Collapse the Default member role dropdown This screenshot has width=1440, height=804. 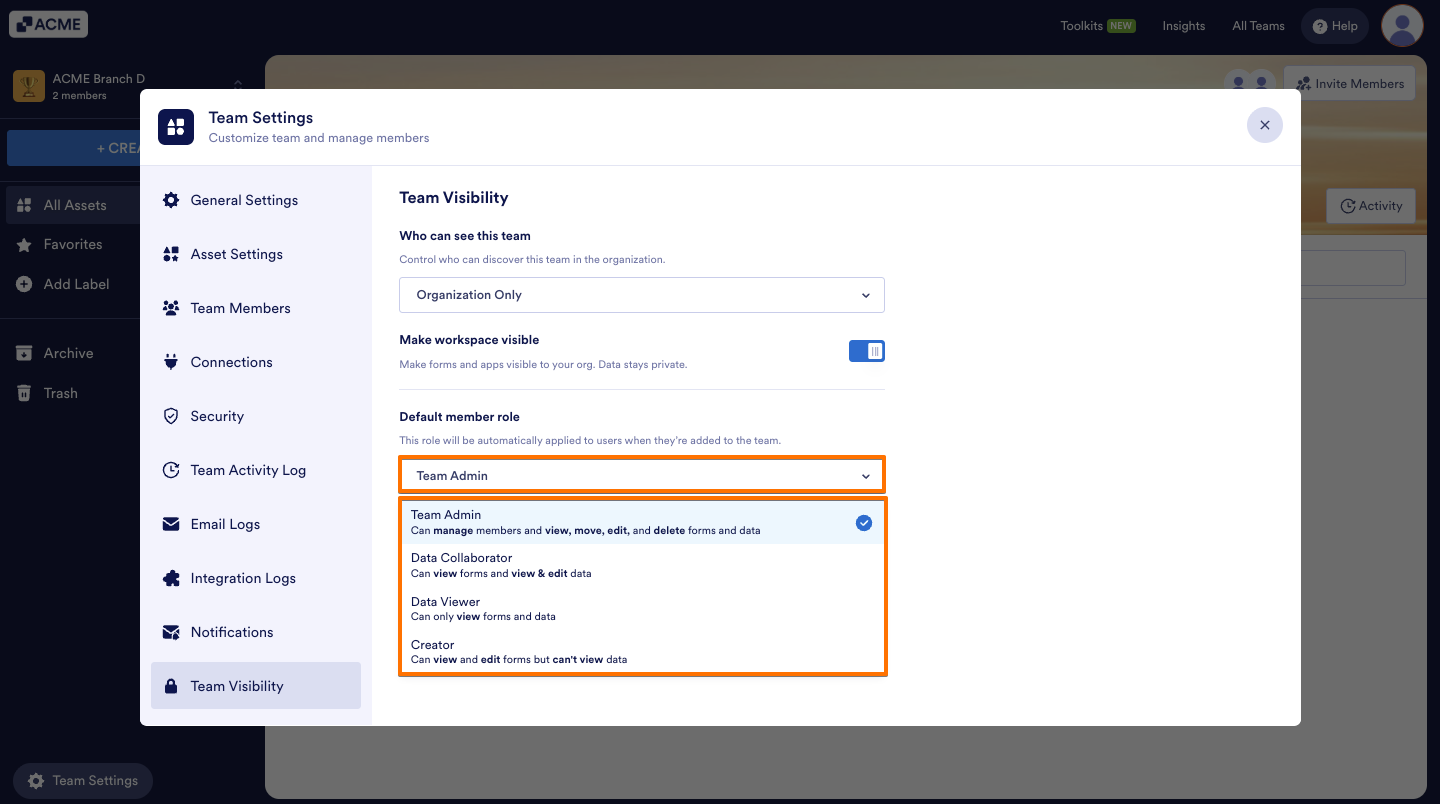[642, 475]
